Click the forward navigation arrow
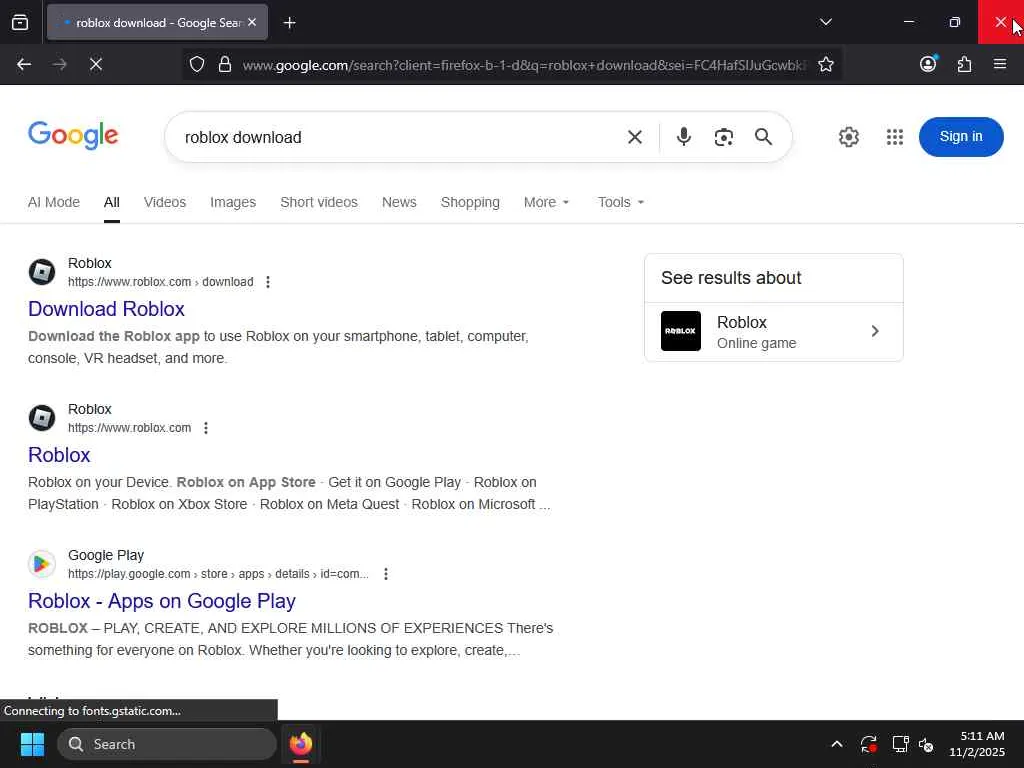This screenshot has height=768, width=1024. pyautogui.click(x=59, y=64)
